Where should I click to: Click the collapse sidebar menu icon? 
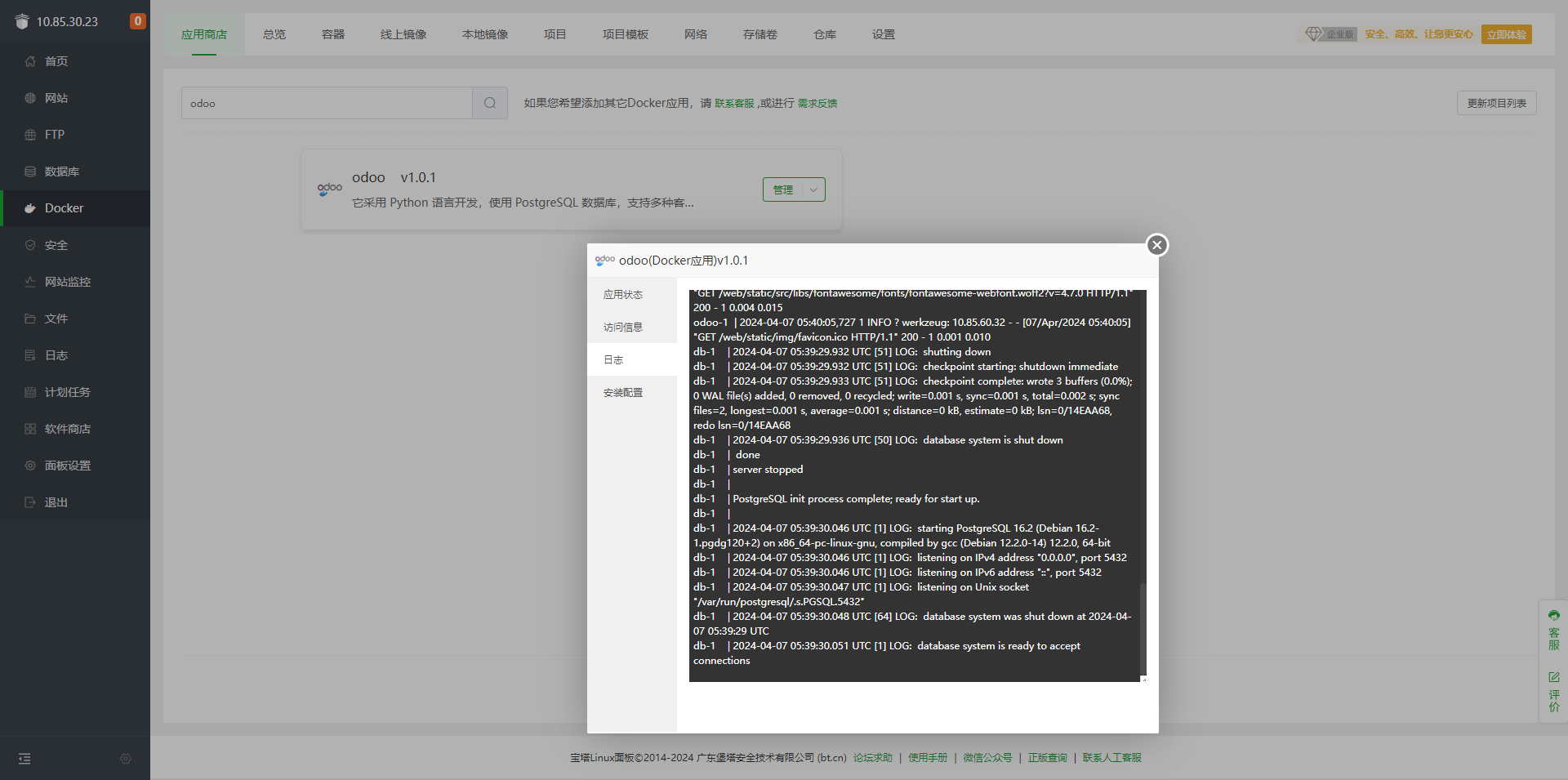click(x=24, y=759)
